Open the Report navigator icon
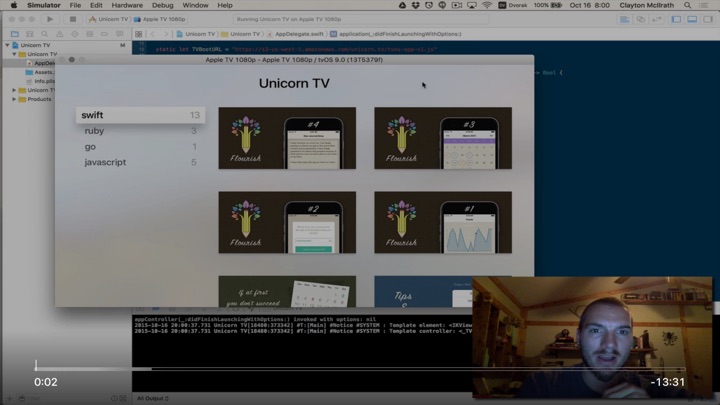Image resolution: width=720 pixels, height=405 pixels. 119,34
